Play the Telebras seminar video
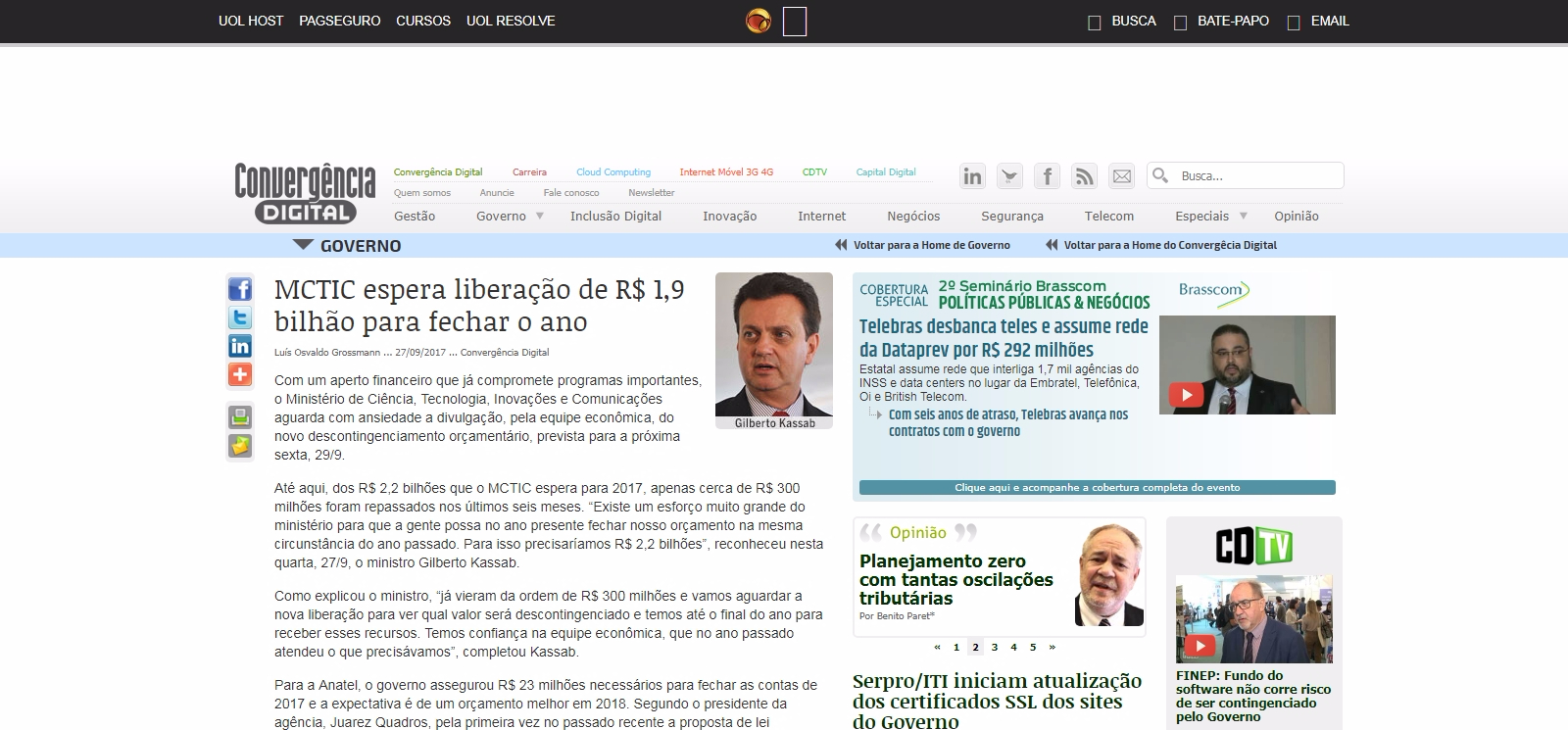The width and height of the screenshot is (1568, 730). point(1187,395)
